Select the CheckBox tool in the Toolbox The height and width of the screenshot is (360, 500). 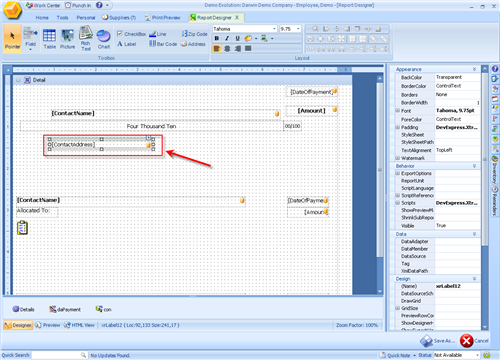[131, 34]
